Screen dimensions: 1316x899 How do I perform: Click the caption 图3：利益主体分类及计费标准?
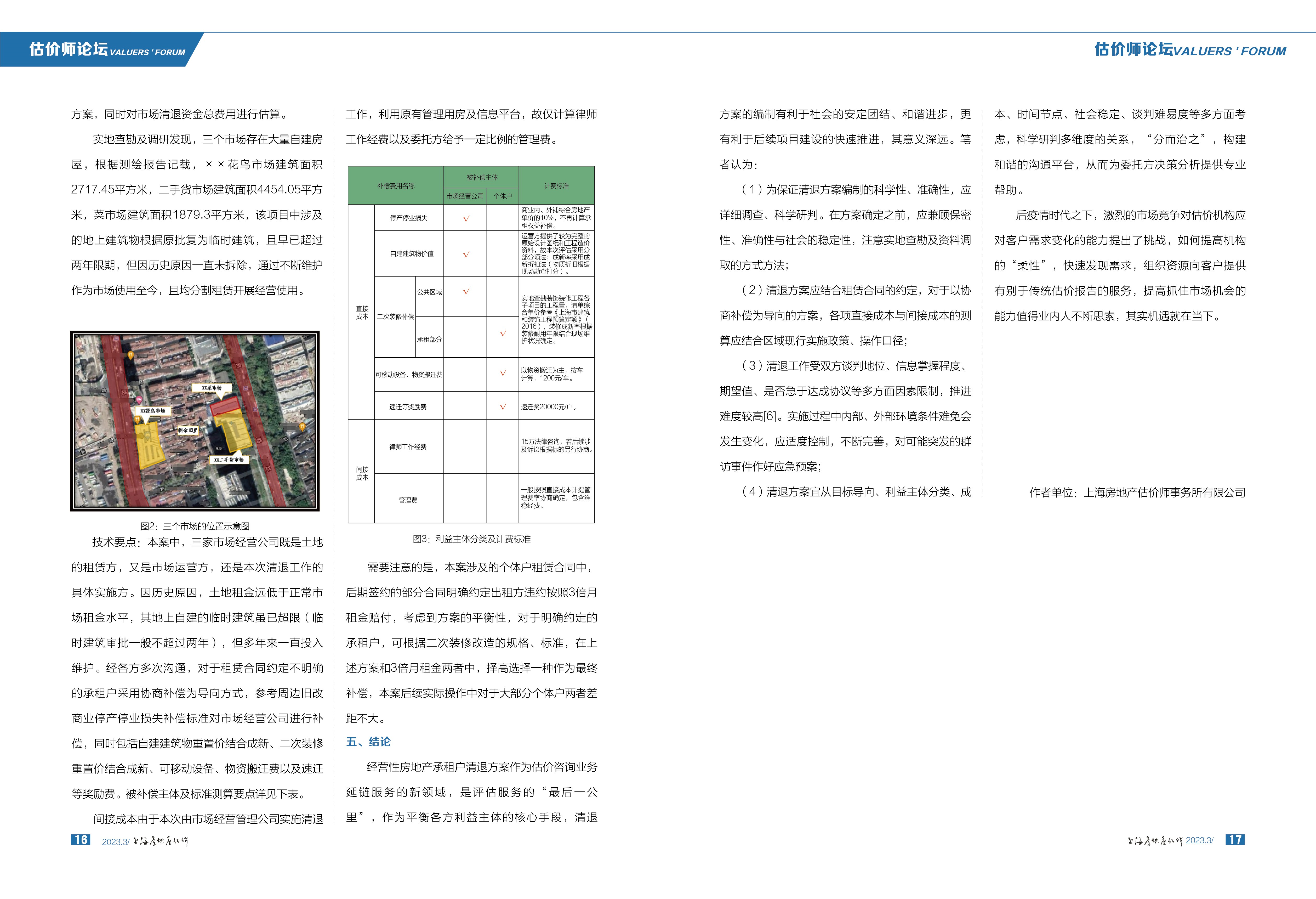(472, 539)
